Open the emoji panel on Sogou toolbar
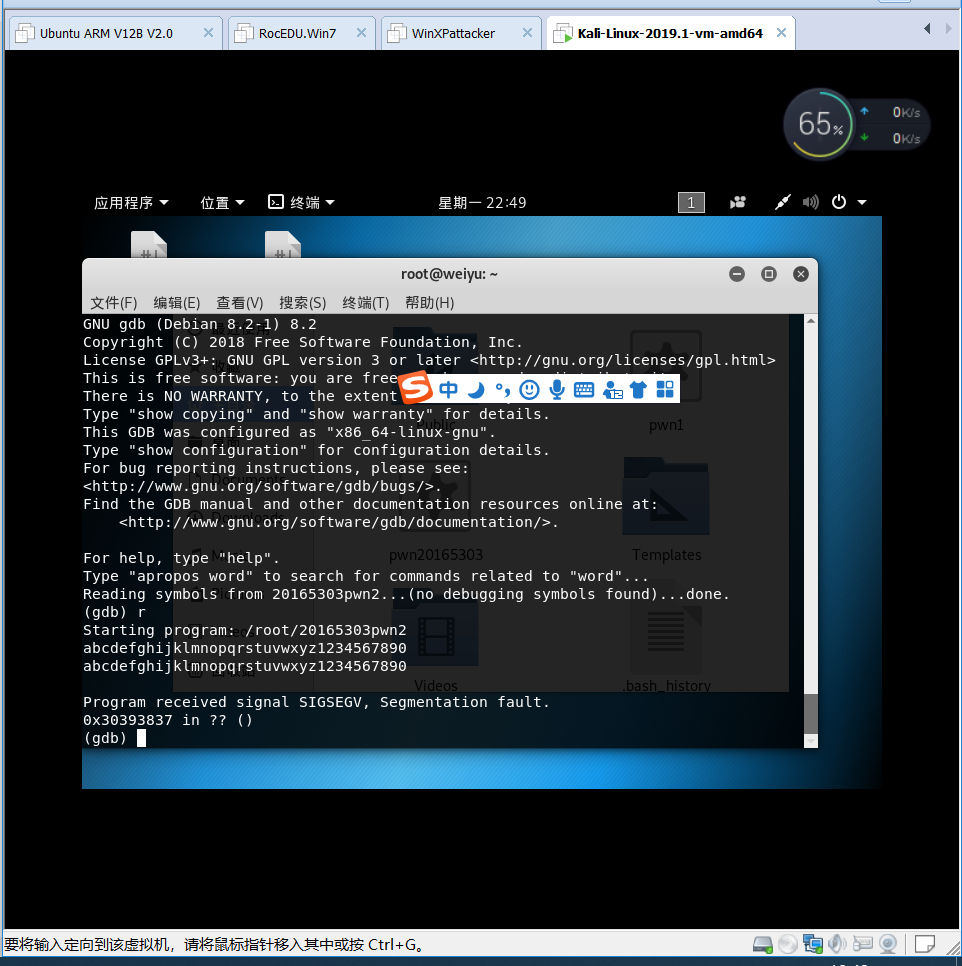962x966 pixels. tap(529, 389)
